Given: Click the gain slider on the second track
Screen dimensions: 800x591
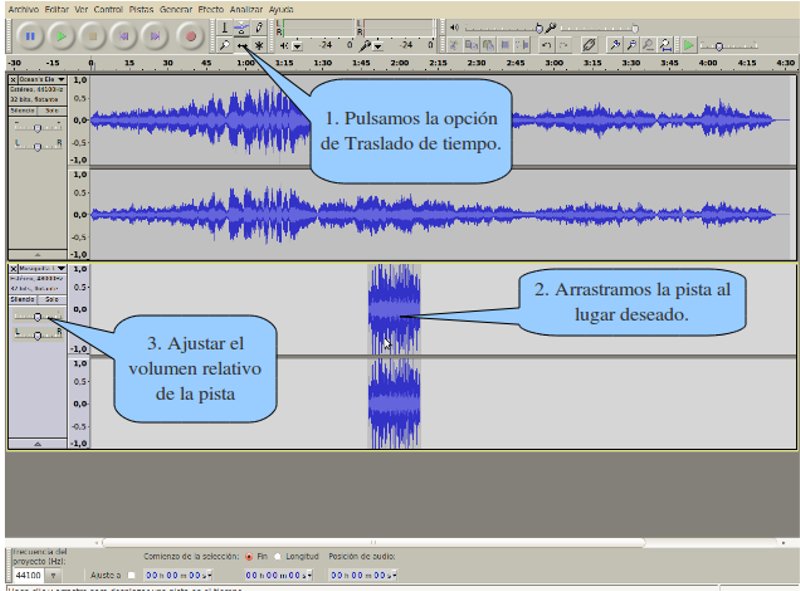Looking at the screenshot, I should [x=37, y=317].
